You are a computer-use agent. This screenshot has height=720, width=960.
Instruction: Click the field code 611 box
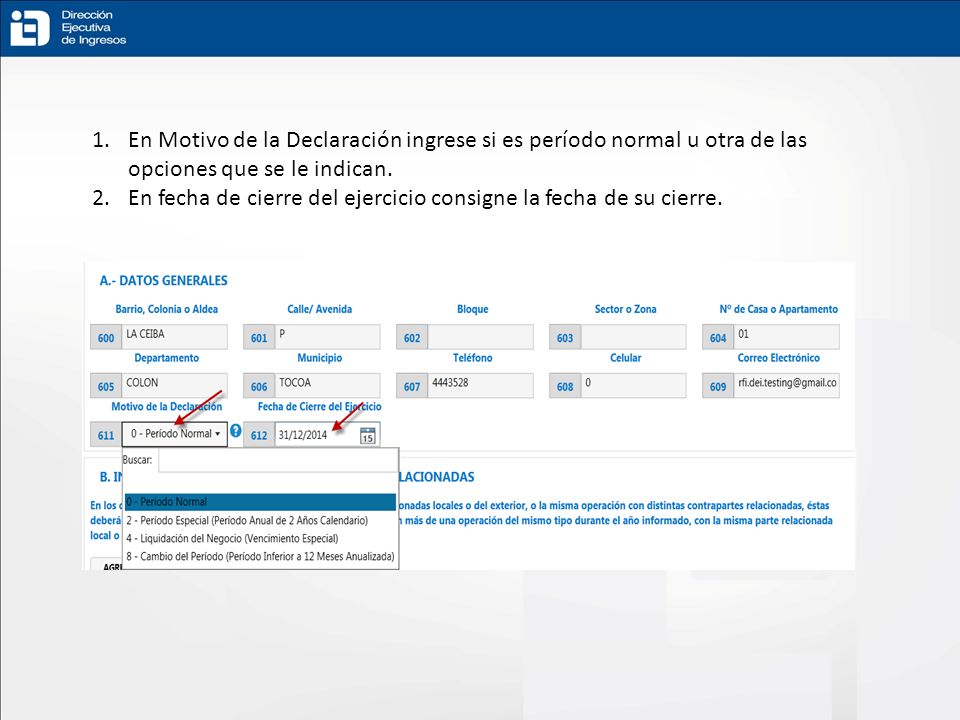click(x=106, y=435)
